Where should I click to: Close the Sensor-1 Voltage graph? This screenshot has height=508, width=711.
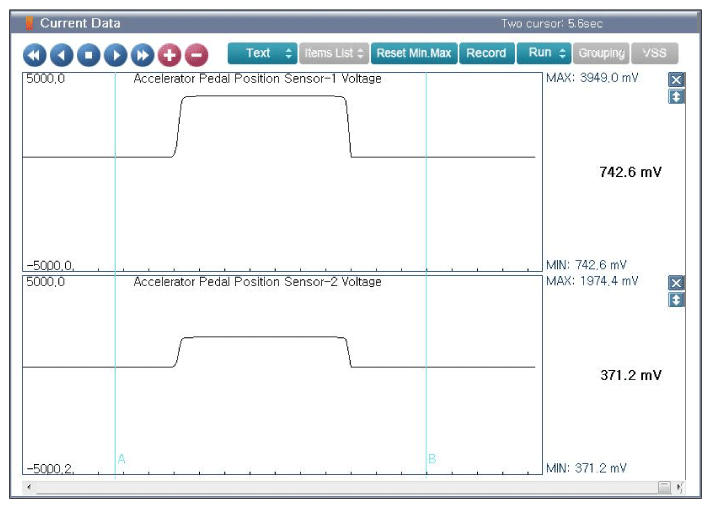[x=677, y=80]
